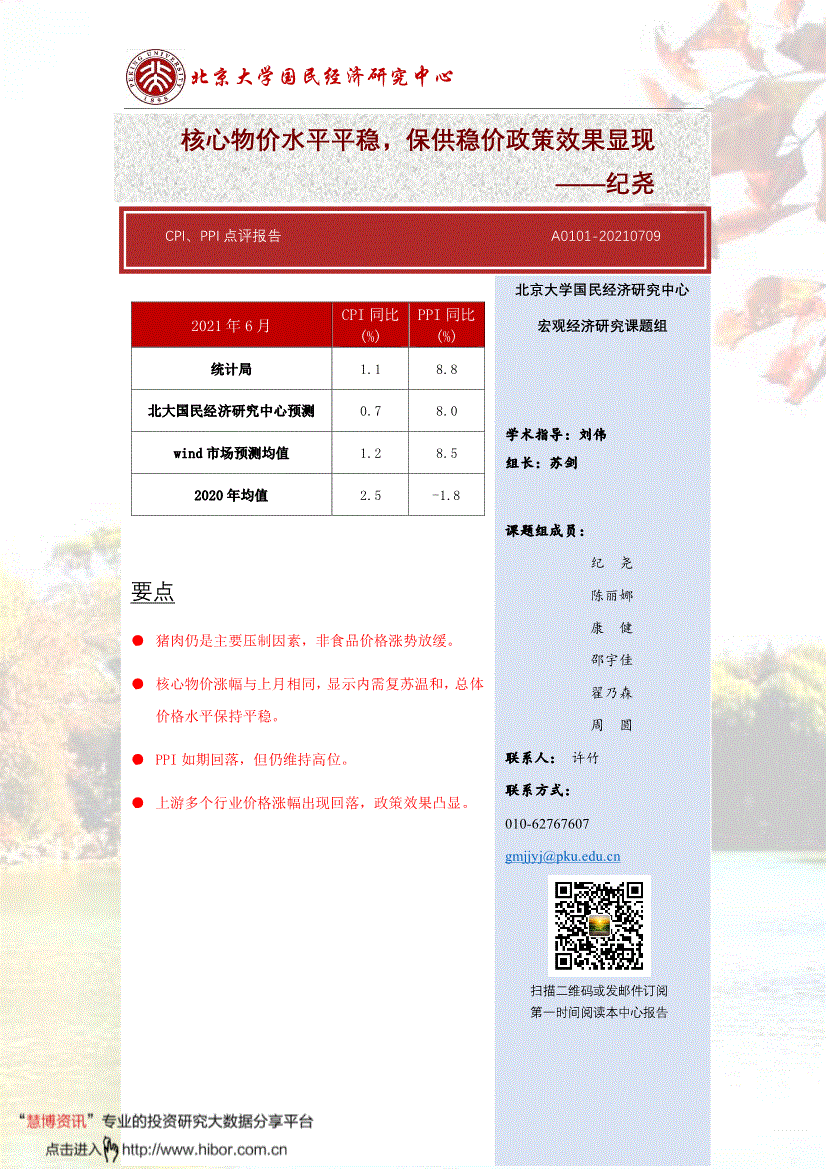Click the sidebar heading 北京大学国民经济研究中心
826x1169 pixels.
602,290
